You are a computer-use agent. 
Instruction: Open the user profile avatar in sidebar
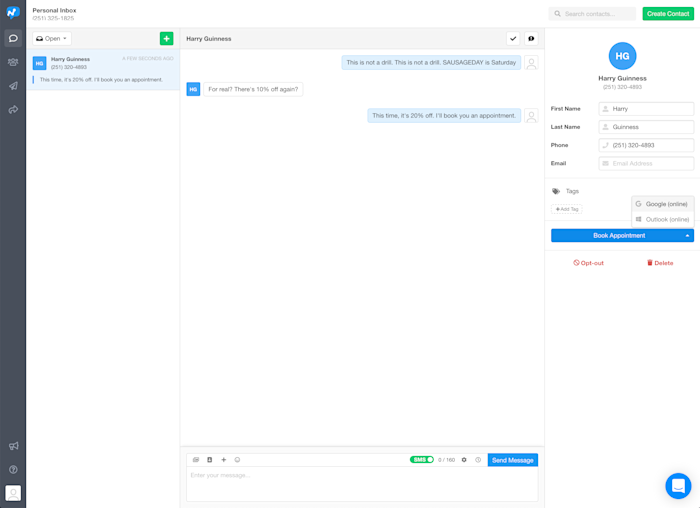click(13, 493)
